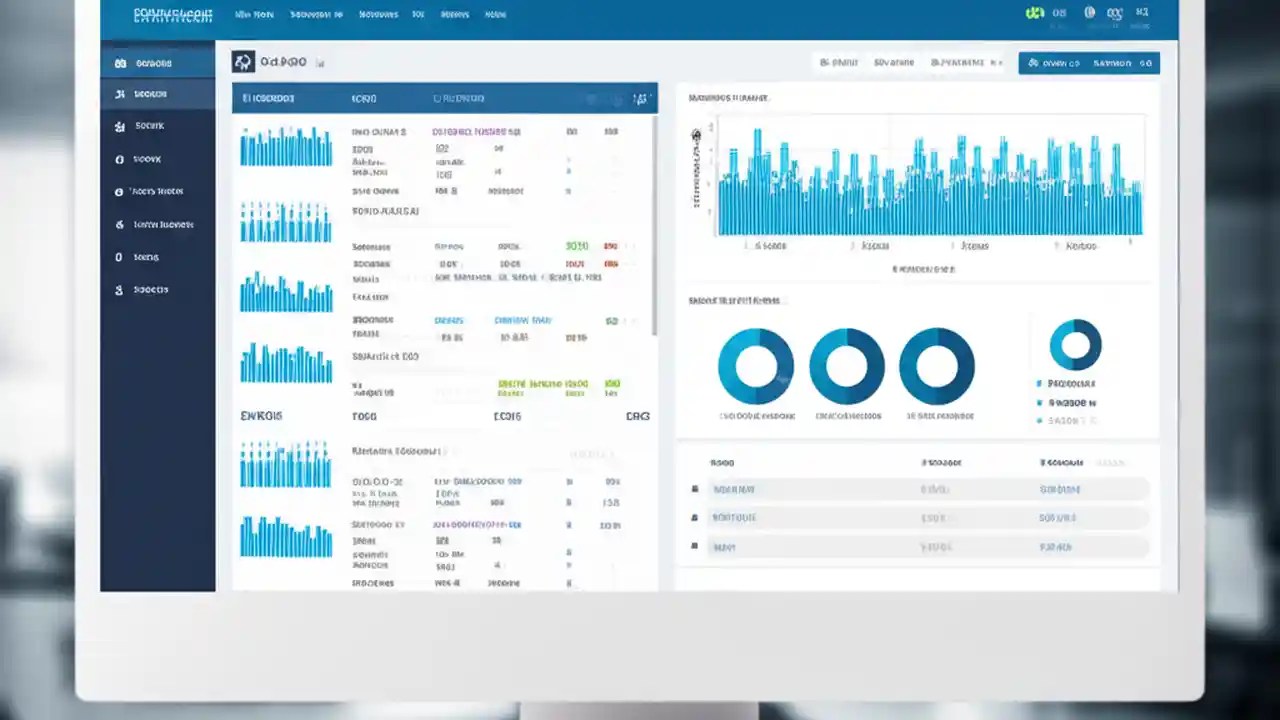Click the logo icon beside the page title

point(241,61)
